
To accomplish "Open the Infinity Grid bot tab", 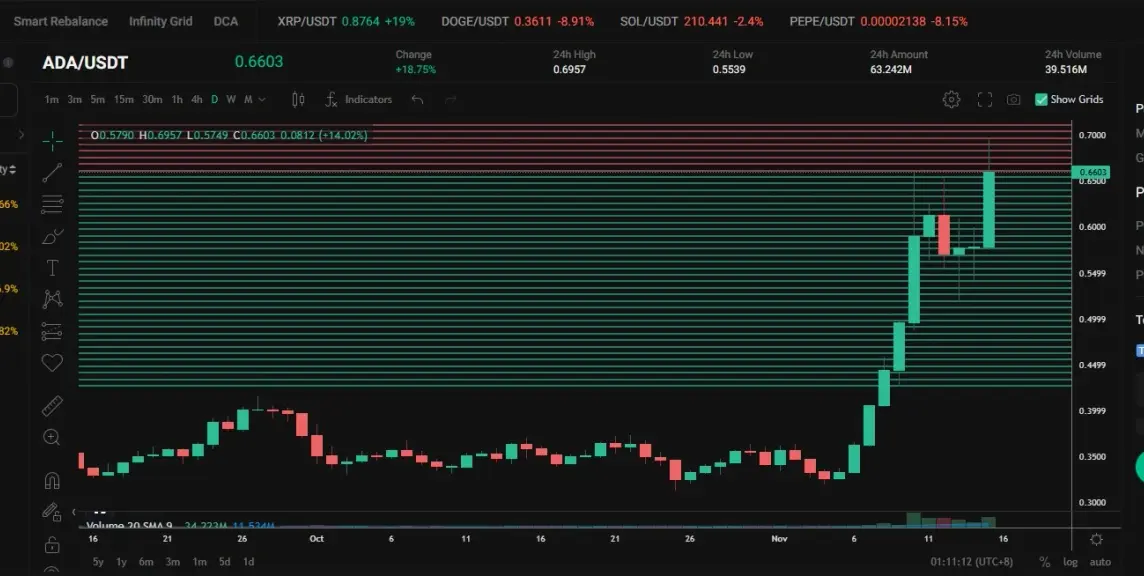I will click(x=161, y=21).
